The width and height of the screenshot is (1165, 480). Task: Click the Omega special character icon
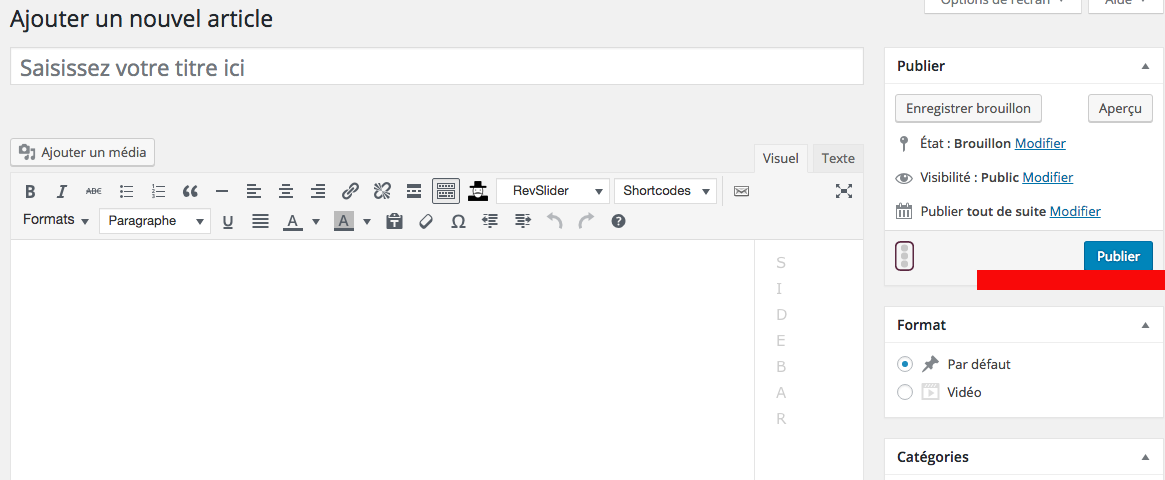click(x=458, y=222)
